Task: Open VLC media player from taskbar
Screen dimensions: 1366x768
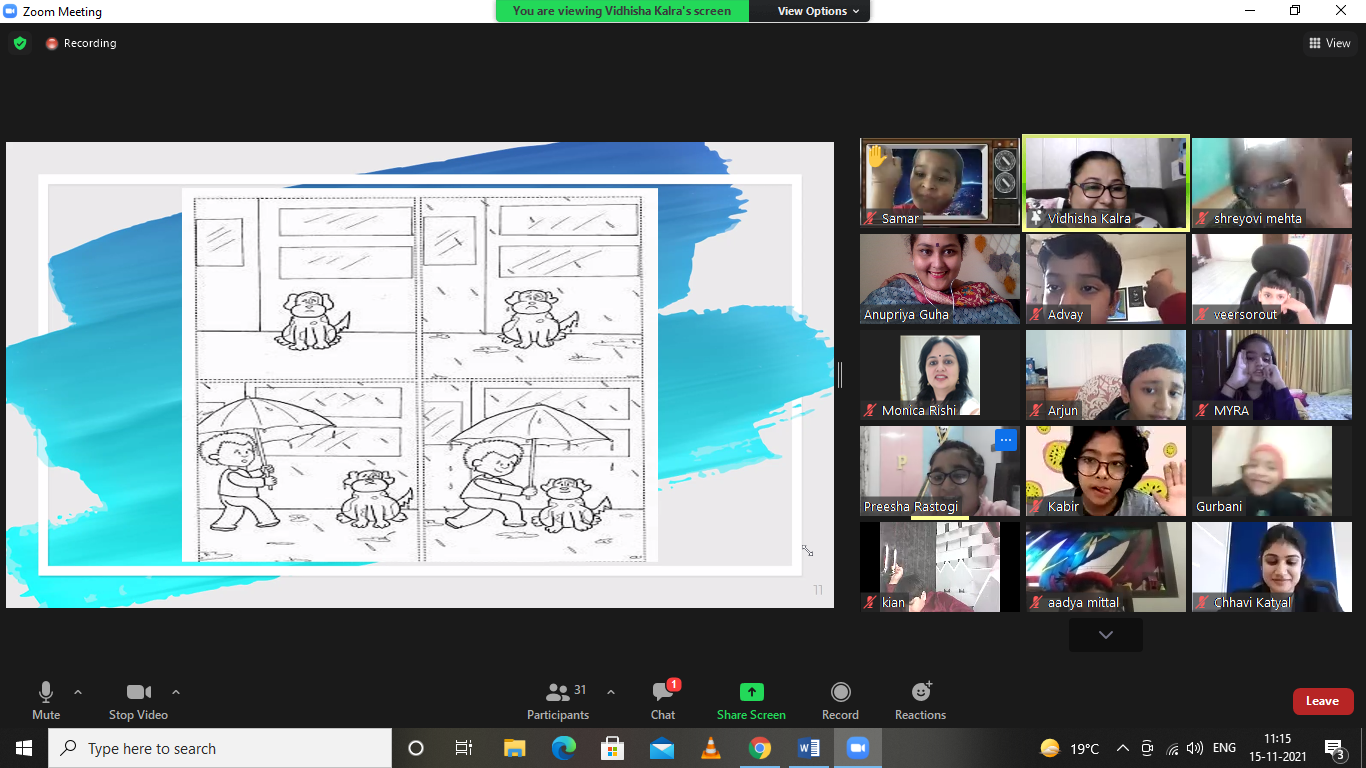Action: 711,748
